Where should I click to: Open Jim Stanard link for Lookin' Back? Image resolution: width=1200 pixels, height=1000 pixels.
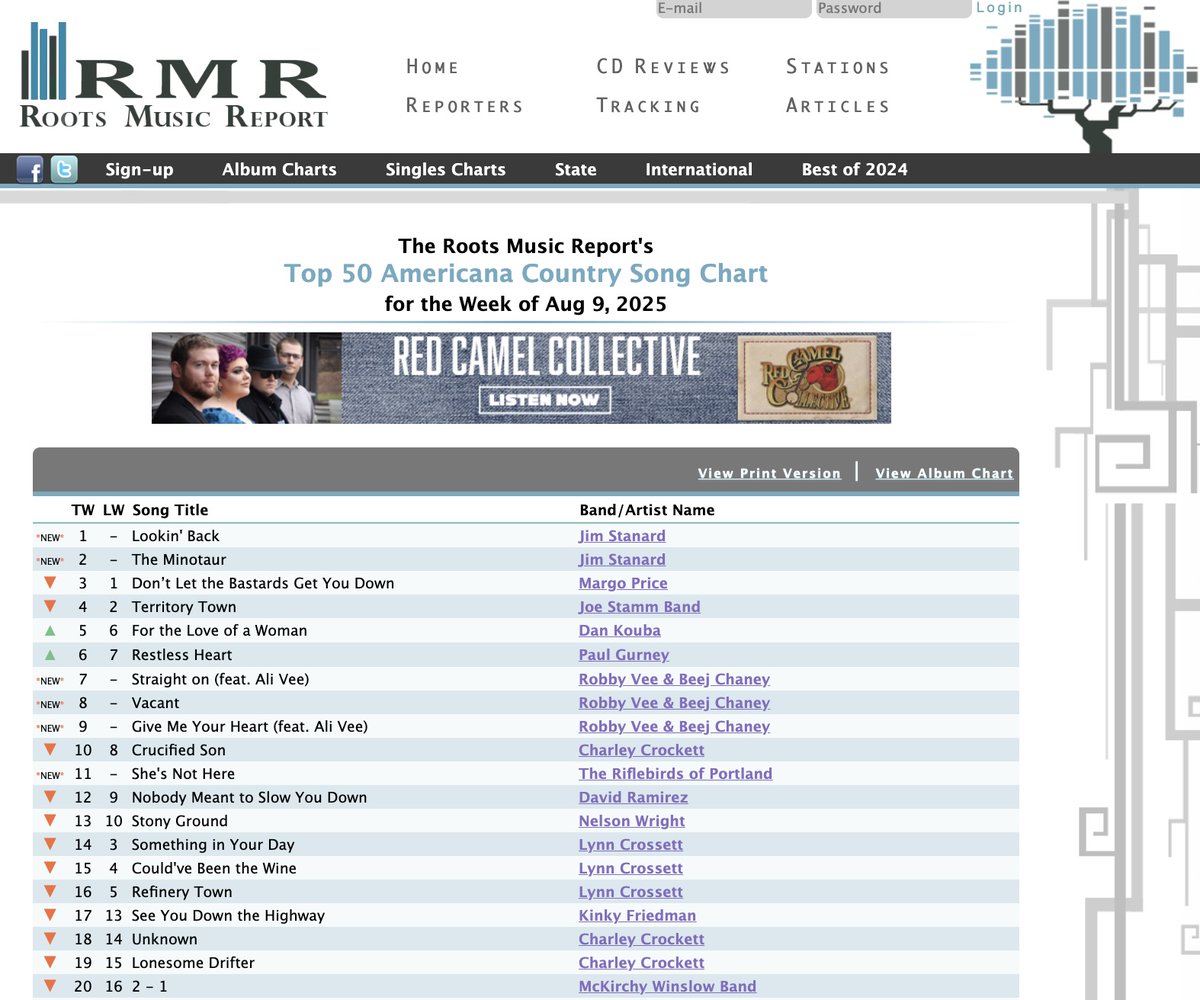pyautogui.click(x=622, y=536)
